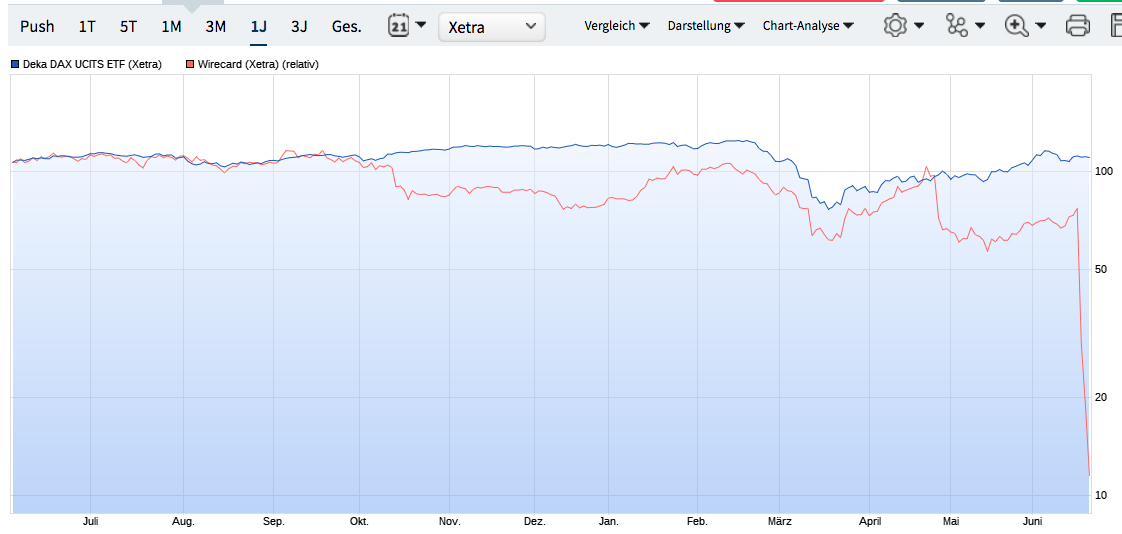The width and height of the screenshot is (1122, 534).
Task: Click the Mai axis label
Action: coord(951,521)
